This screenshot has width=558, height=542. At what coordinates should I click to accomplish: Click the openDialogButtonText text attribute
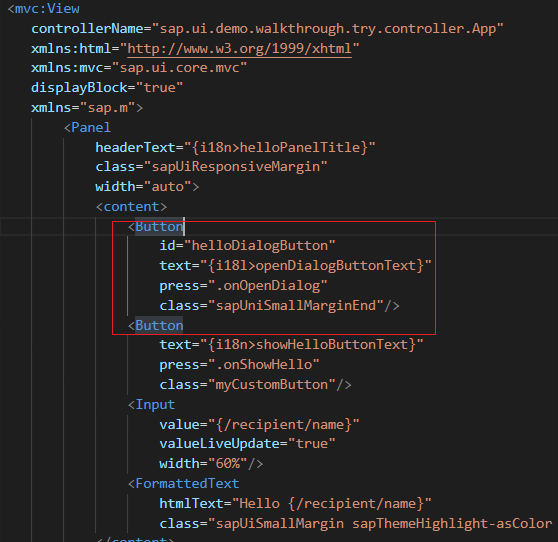point(295,265)
